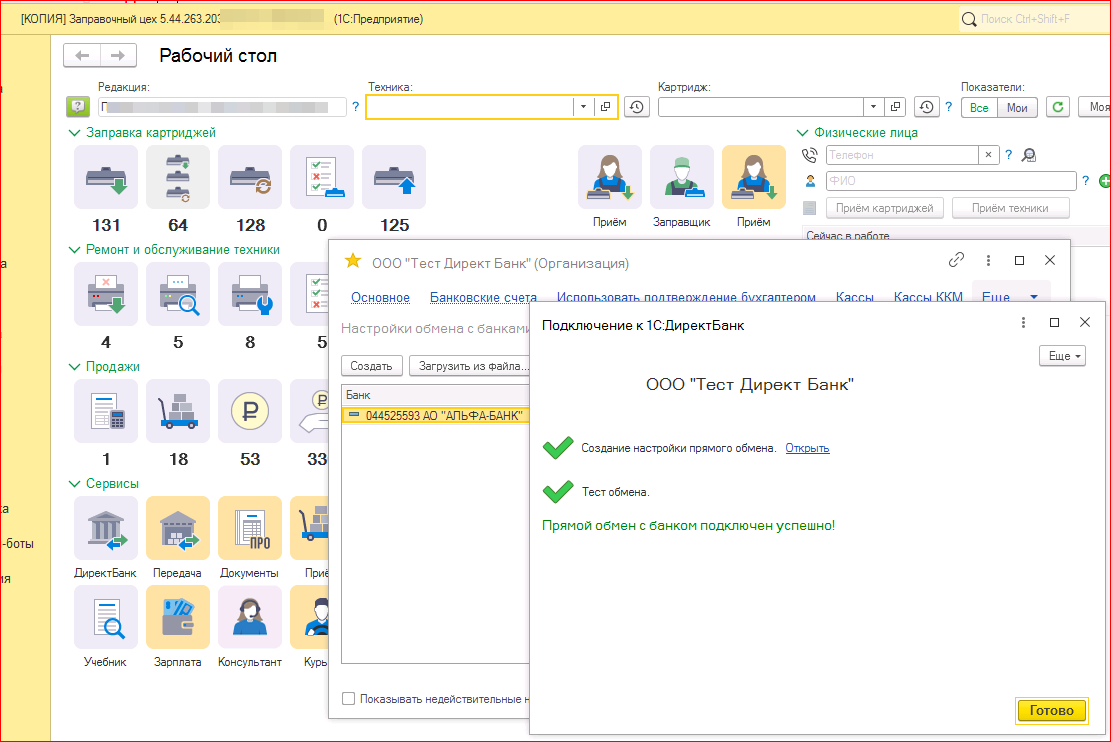Viewport: 1111px width, 742px height.
Task: Open the Консультант support icon
Action: coord(250,617)
